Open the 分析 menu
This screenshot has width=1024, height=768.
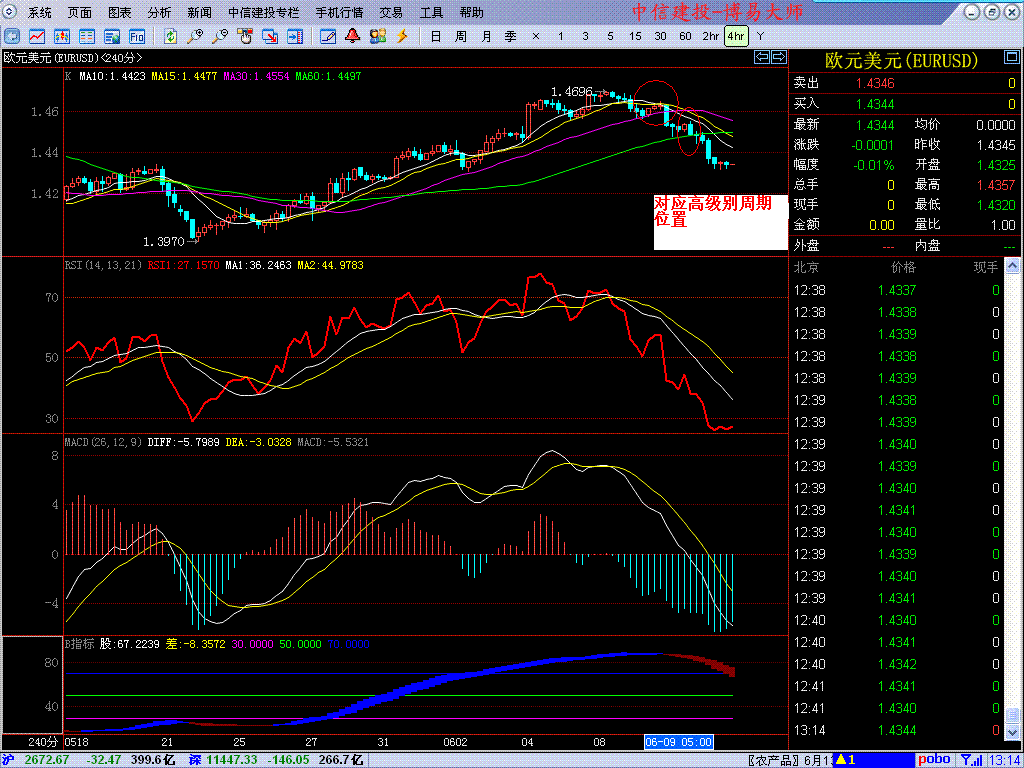click(159, 12)
